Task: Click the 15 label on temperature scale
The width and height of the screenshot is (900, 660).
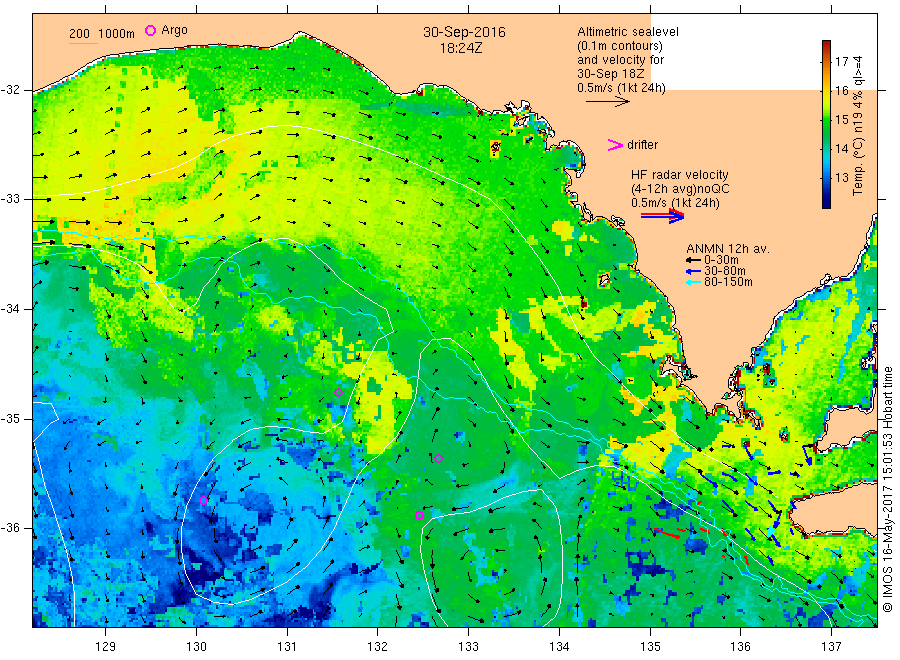Action: point(841,119)
